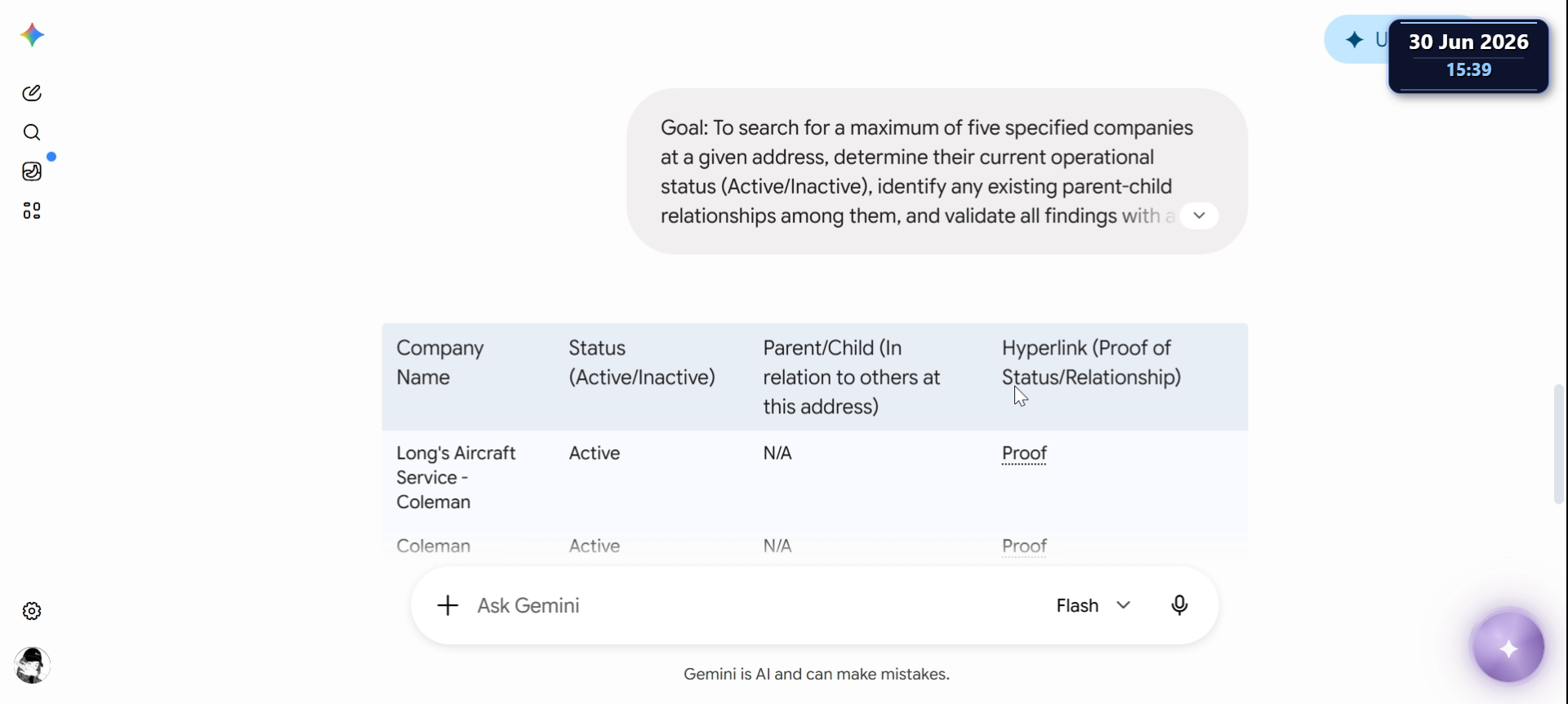
Task: Open the notification-dotted sidebar icon
Action: tap(32, 172)
